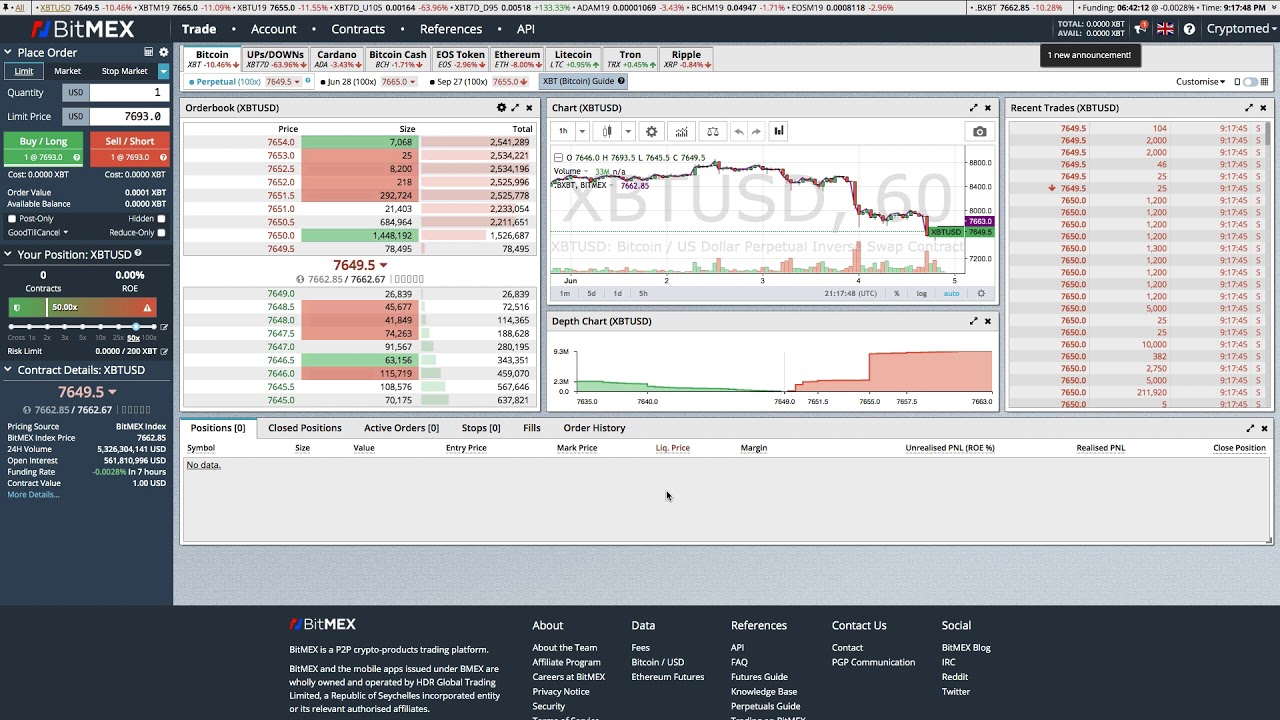Open chart settings gear in toolbar

click(652, 131)
